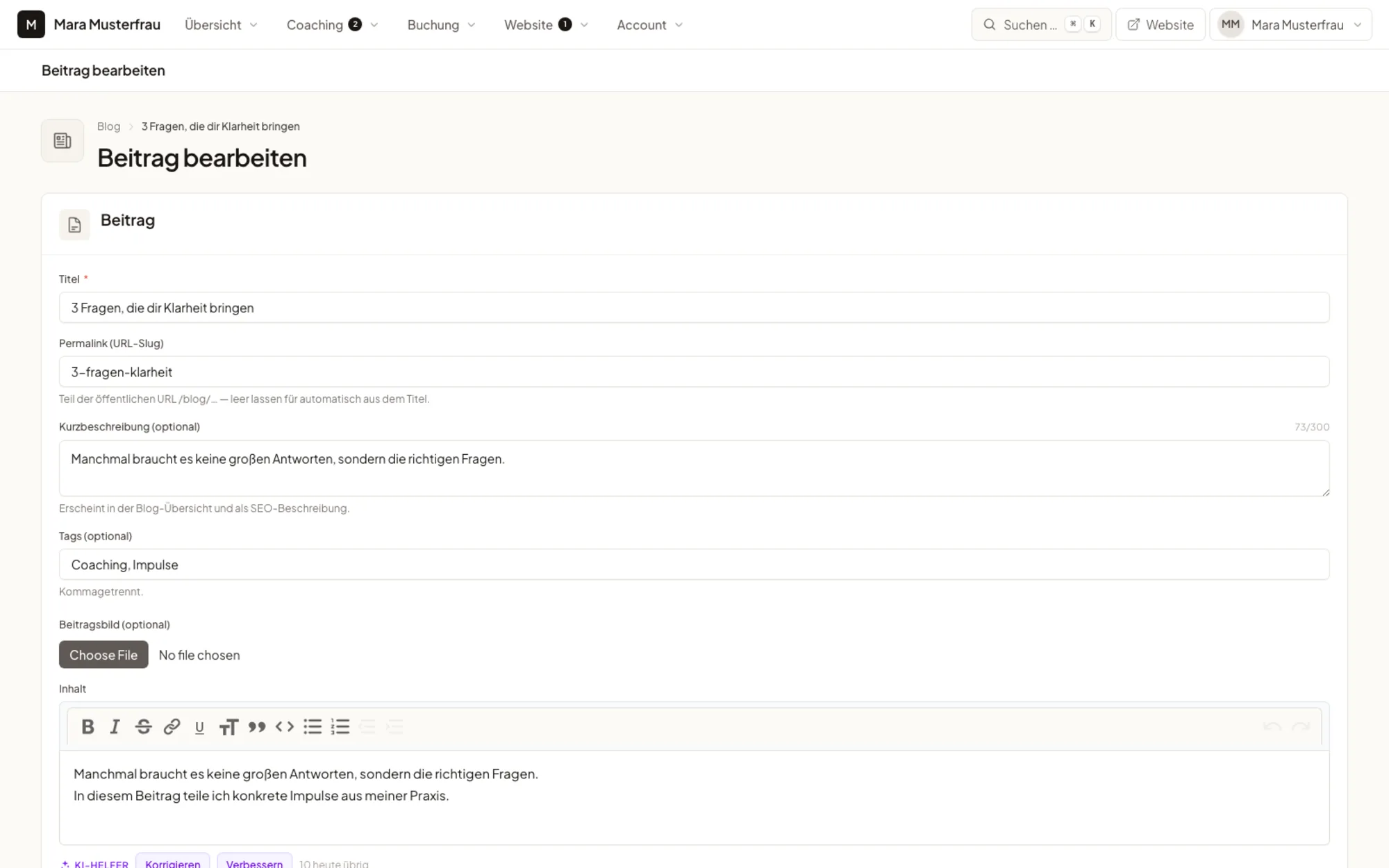Toggle the code formatting icon

285,726
